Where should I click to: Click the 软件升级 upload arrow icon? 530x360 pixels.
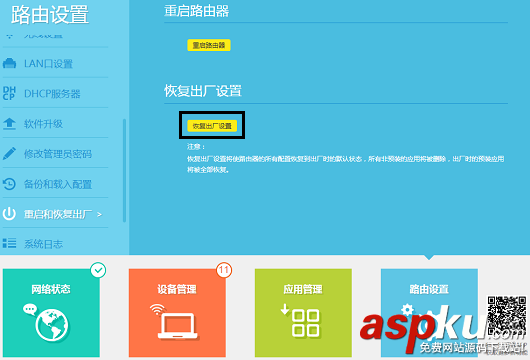[x=9, y=124]
